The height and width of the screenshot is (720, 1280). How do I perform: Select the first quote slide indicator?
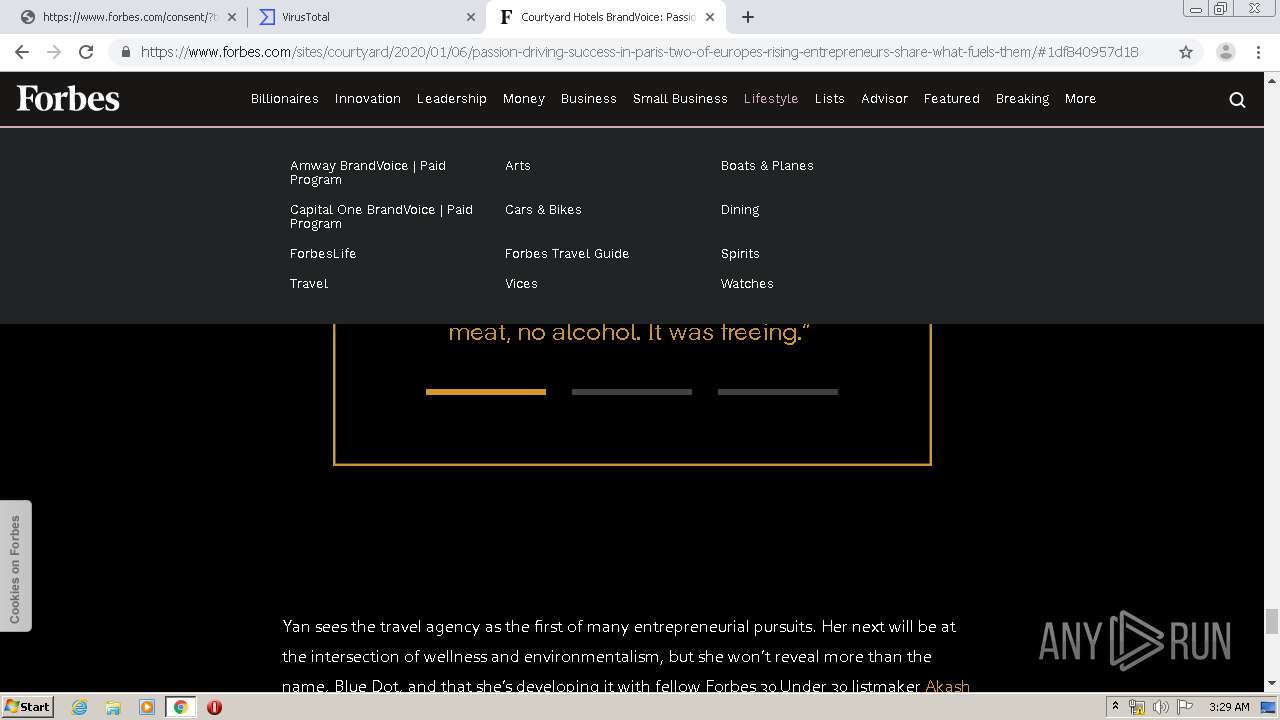(486, 392)
